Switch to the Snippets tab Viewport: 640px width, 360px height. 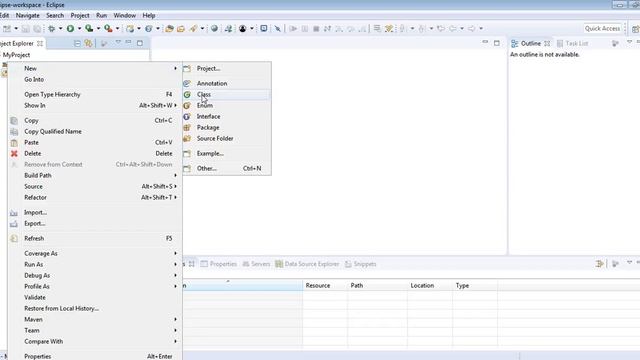pyautogui.click(x=361, y=264)
